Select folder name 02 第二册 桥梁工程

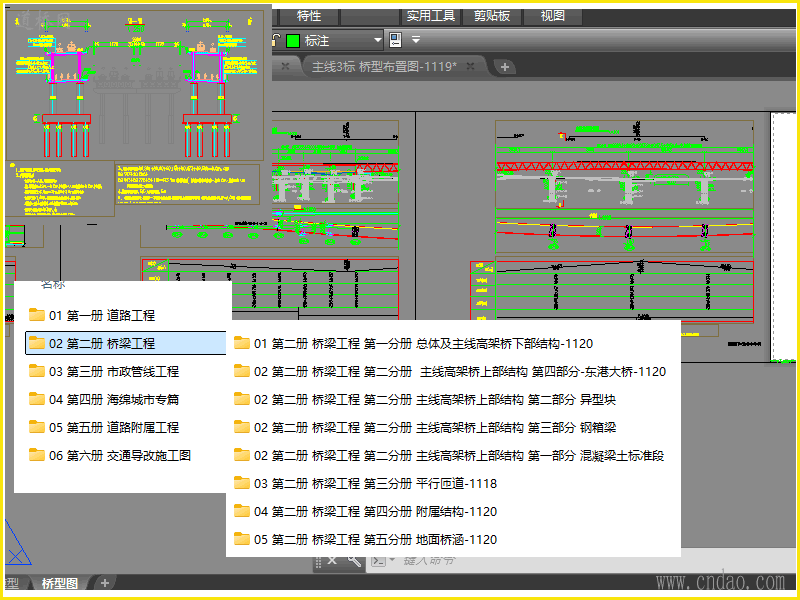tap(102, 343)
